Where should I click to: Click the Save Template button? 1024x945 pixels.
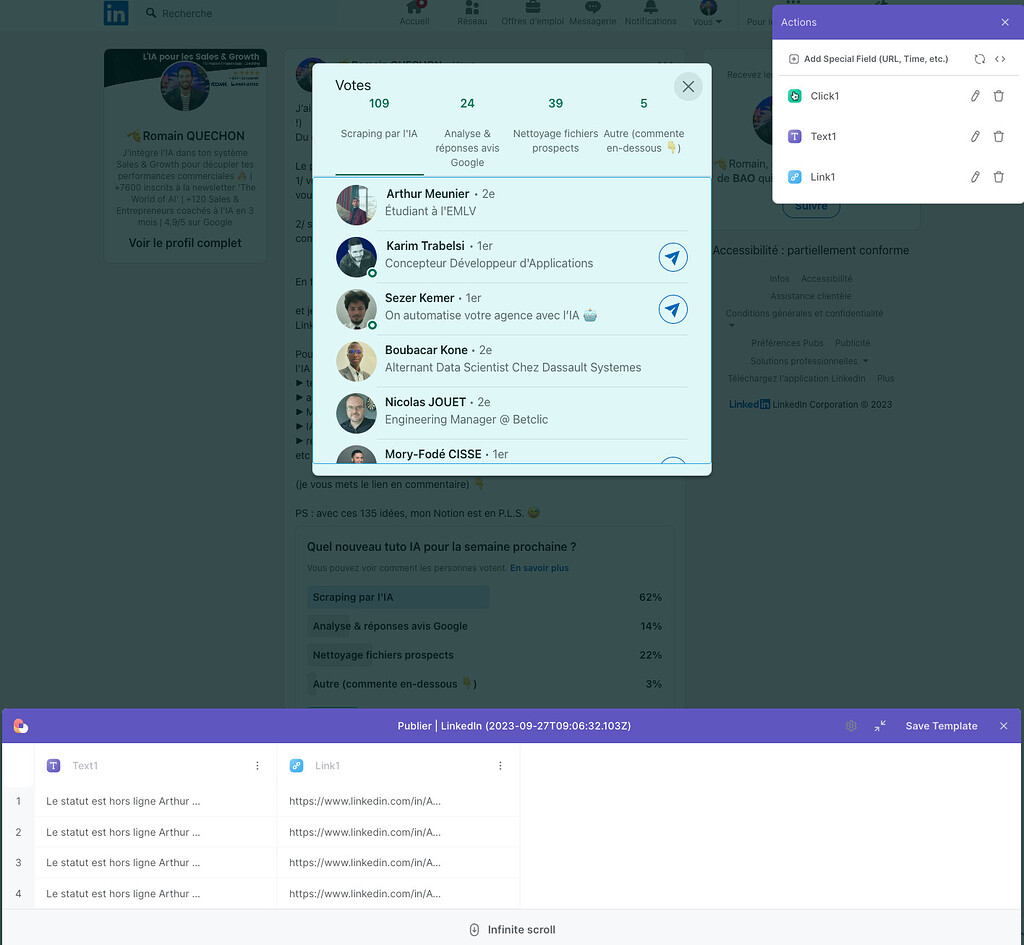point(941,726)
